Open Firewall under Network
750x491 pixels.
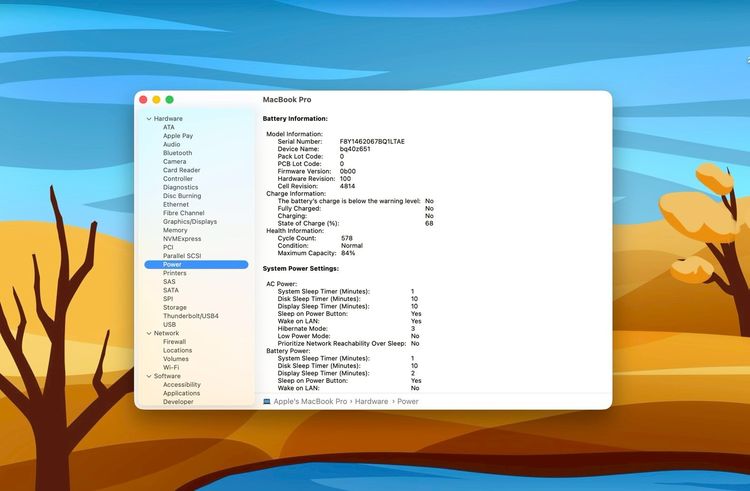pos(174,342)
